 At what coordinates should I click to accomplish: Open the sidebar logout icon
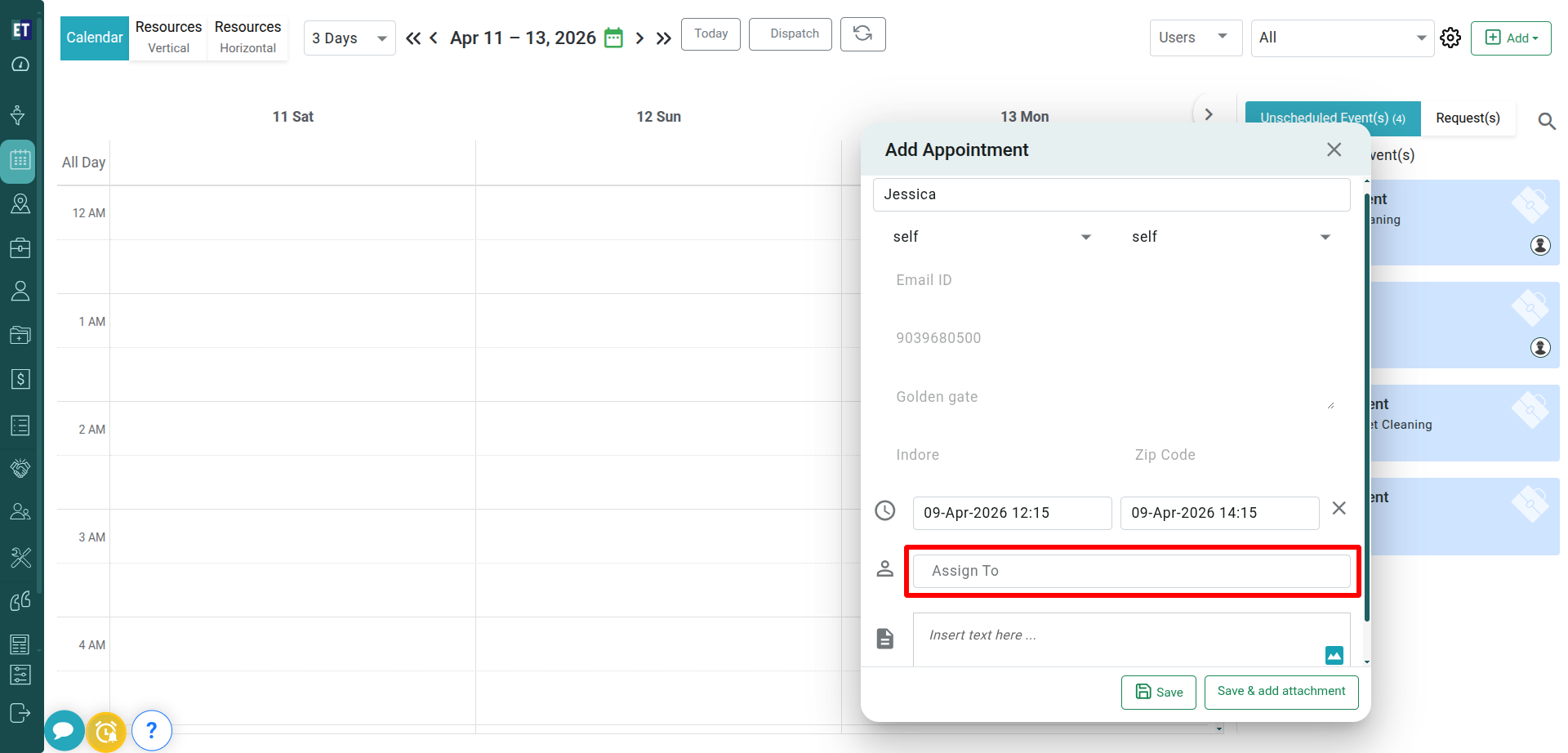pos(20,713)
